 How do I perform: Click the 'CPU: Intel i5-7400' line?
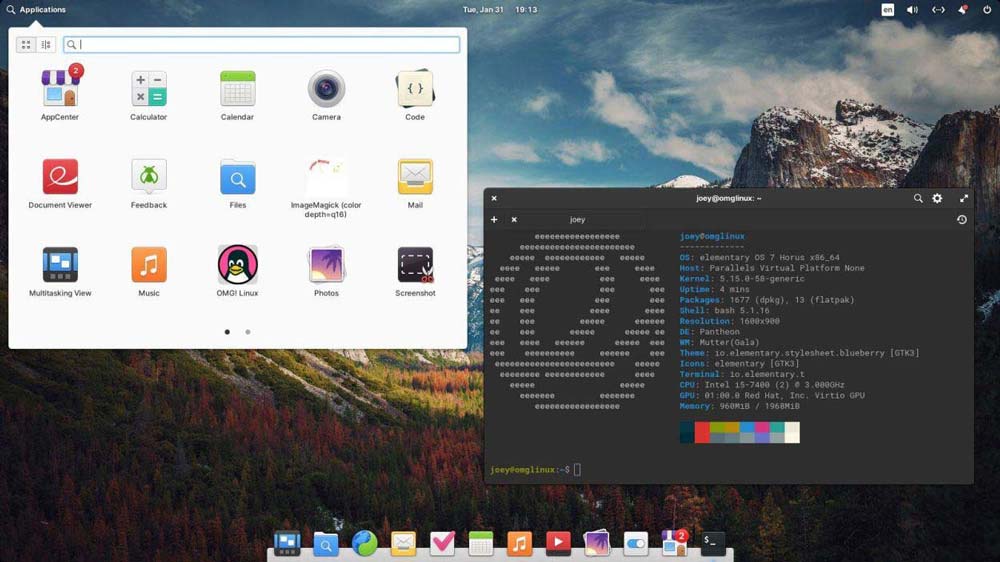761,385
